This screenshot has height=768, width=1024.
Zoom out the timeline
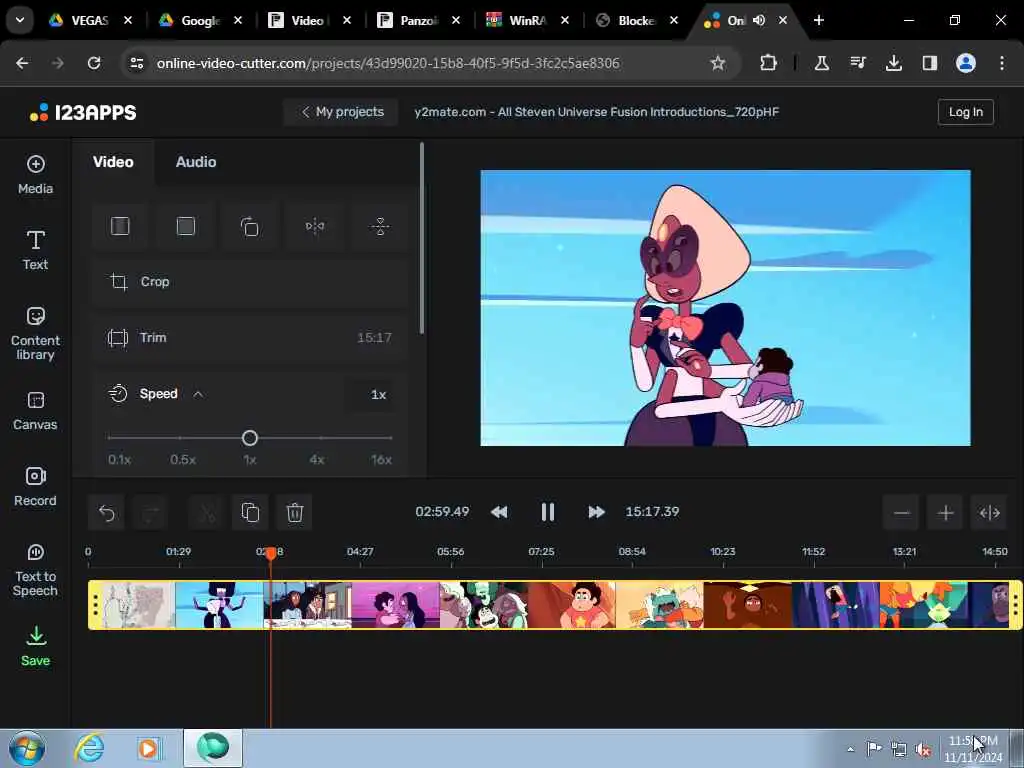click(902, 513)
